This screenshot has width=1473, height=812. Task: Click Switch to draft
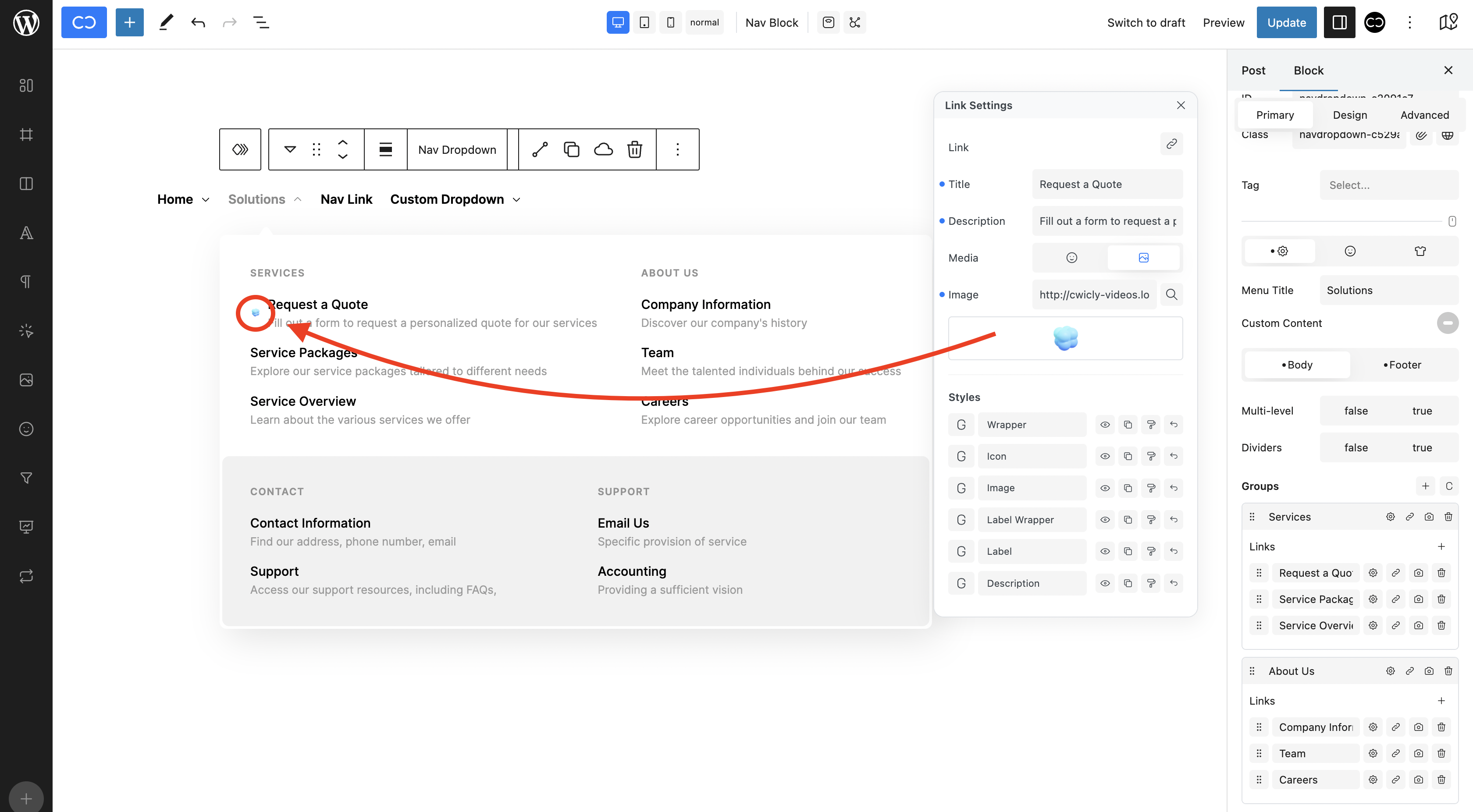click(x=1146, y=23)
